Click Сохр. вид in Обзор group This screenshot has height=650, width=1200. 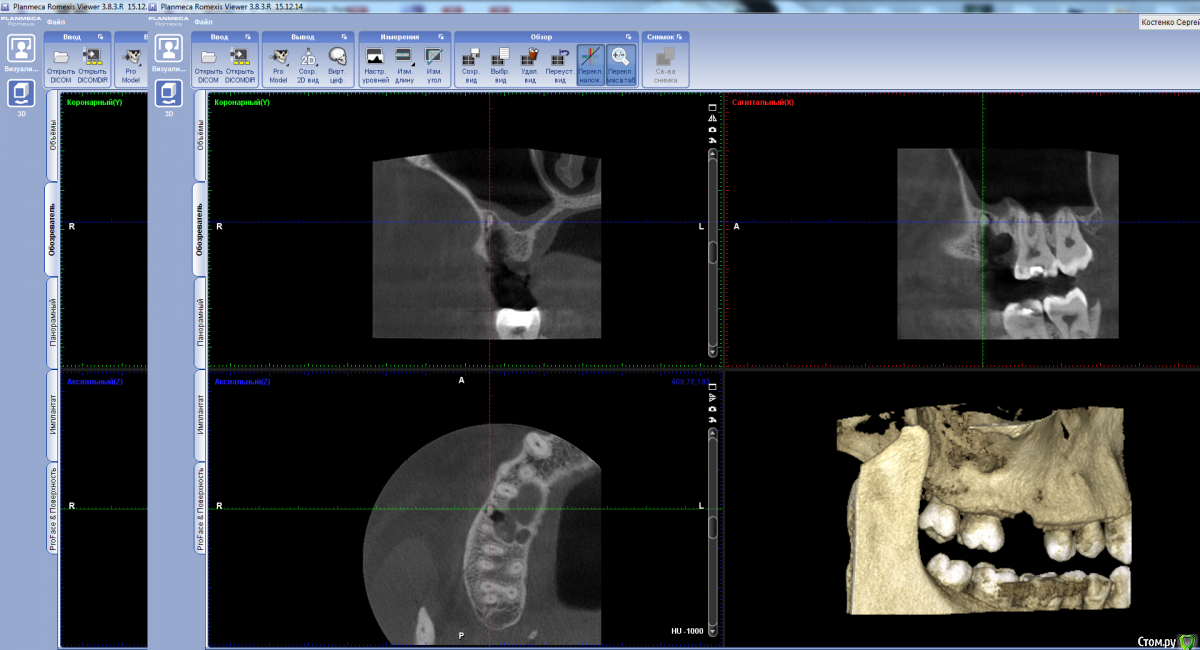pos(470,62)
